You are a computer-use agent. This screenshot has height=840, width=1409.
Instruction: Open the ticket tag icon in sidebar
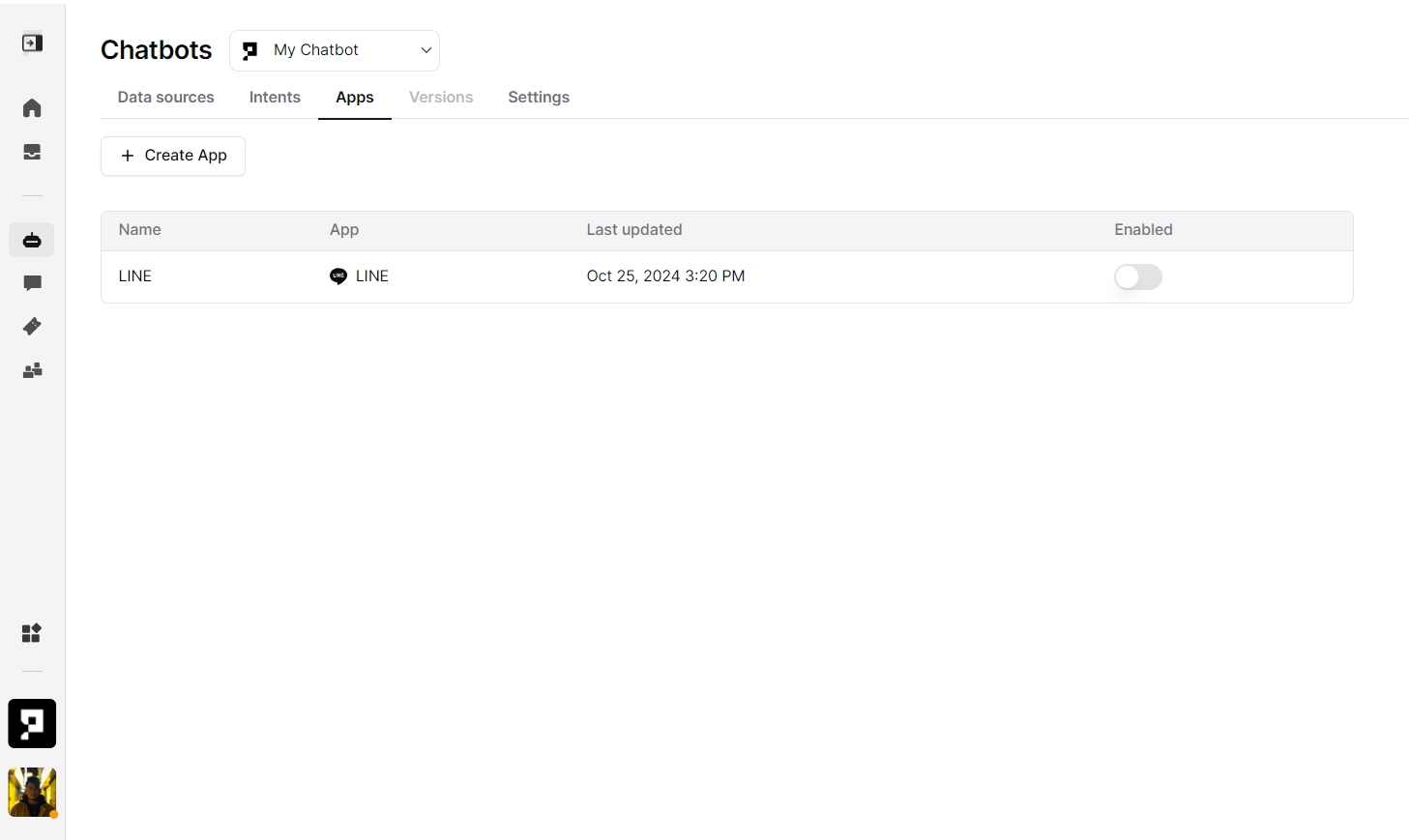tap(32, 327)
